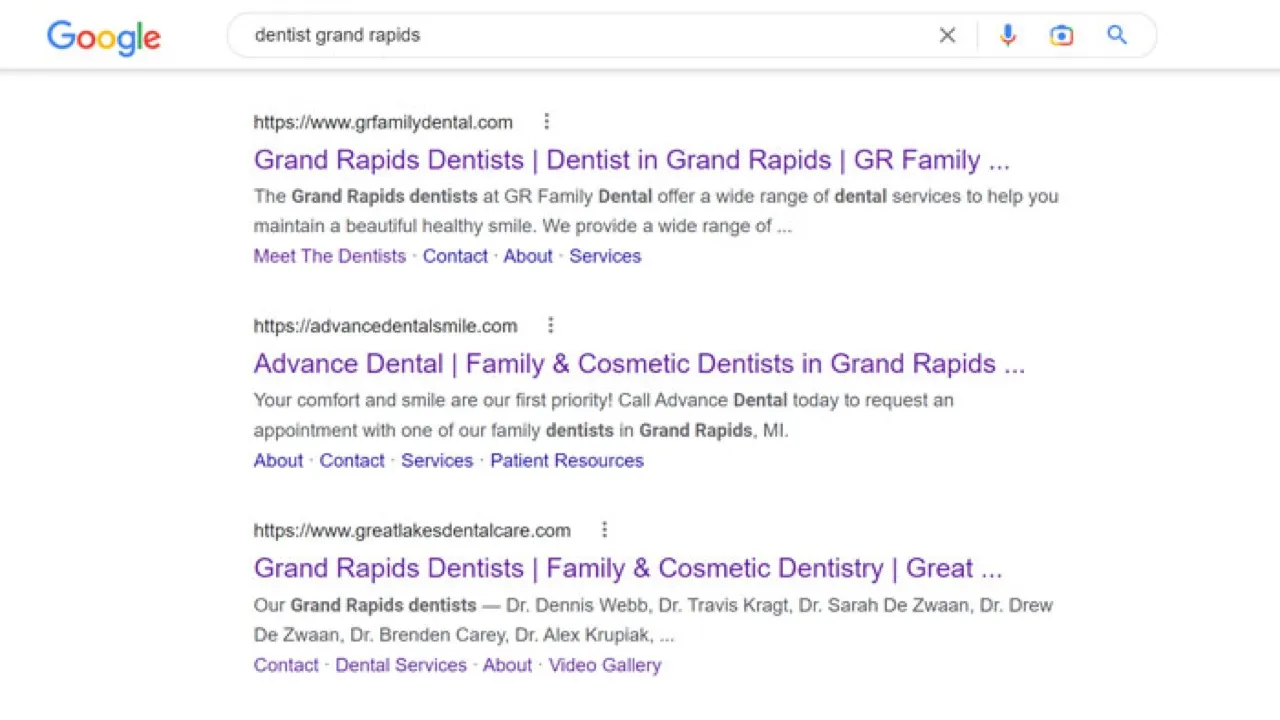This screenshot has height=720, width=1280.
Task: Open Dental Services sitelink
Action: [401, 665]
